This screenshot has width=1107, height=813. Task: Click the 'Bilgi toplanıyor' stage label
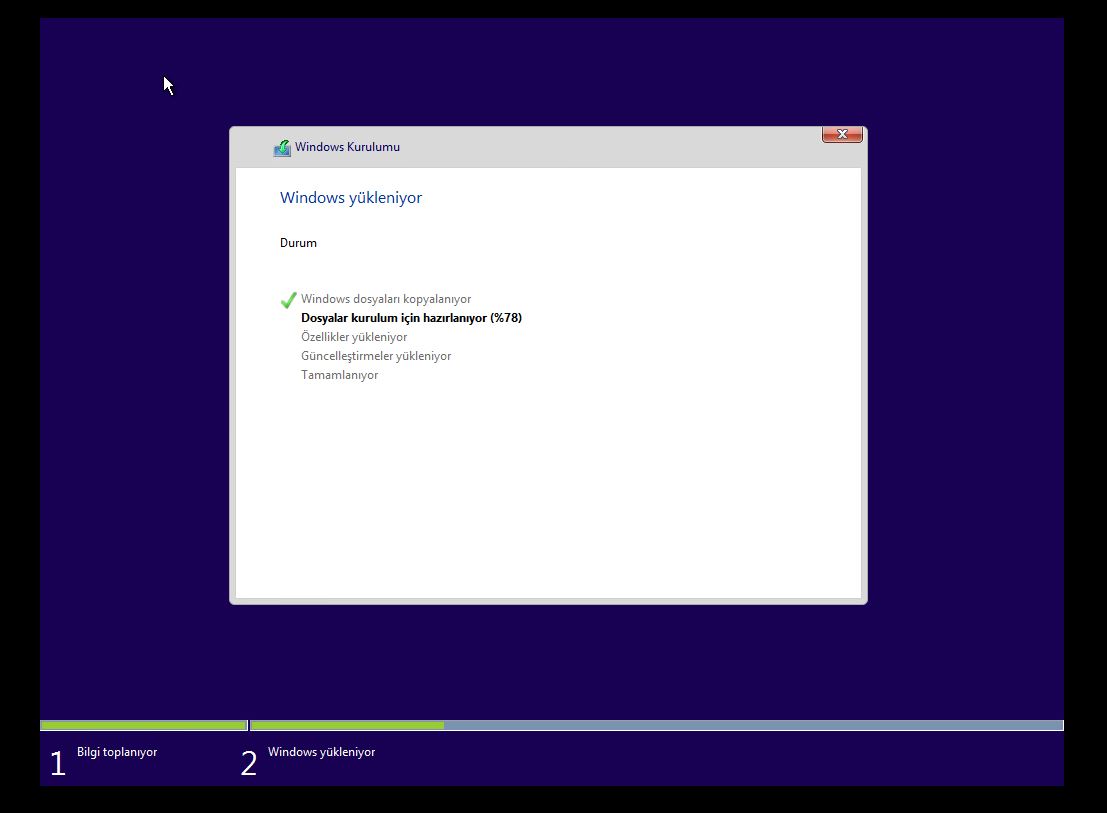[x=117, y=752]
